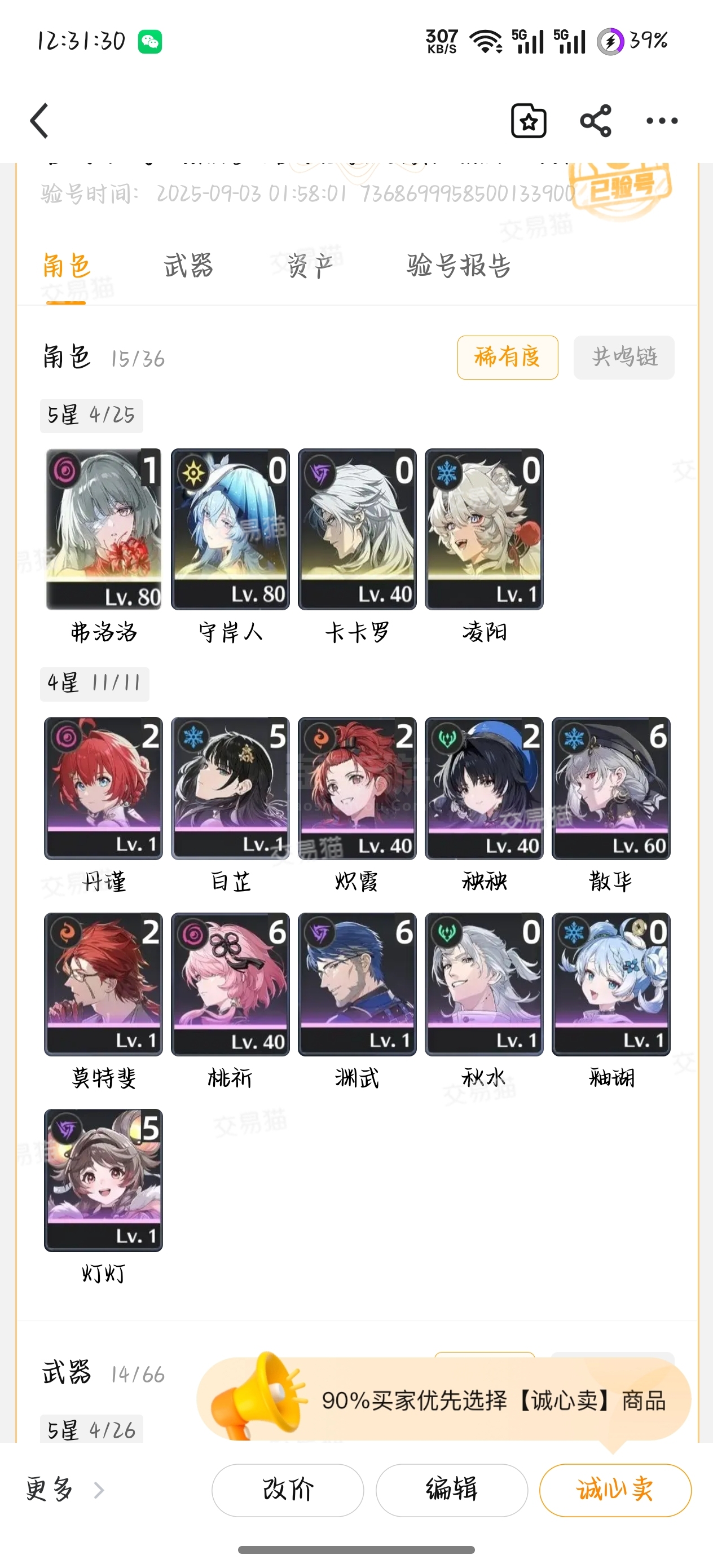The width and height of the screenshot is (713, 1568).
Task: Open the 卡卡罗 character portrait
Action: click(358, 529)
